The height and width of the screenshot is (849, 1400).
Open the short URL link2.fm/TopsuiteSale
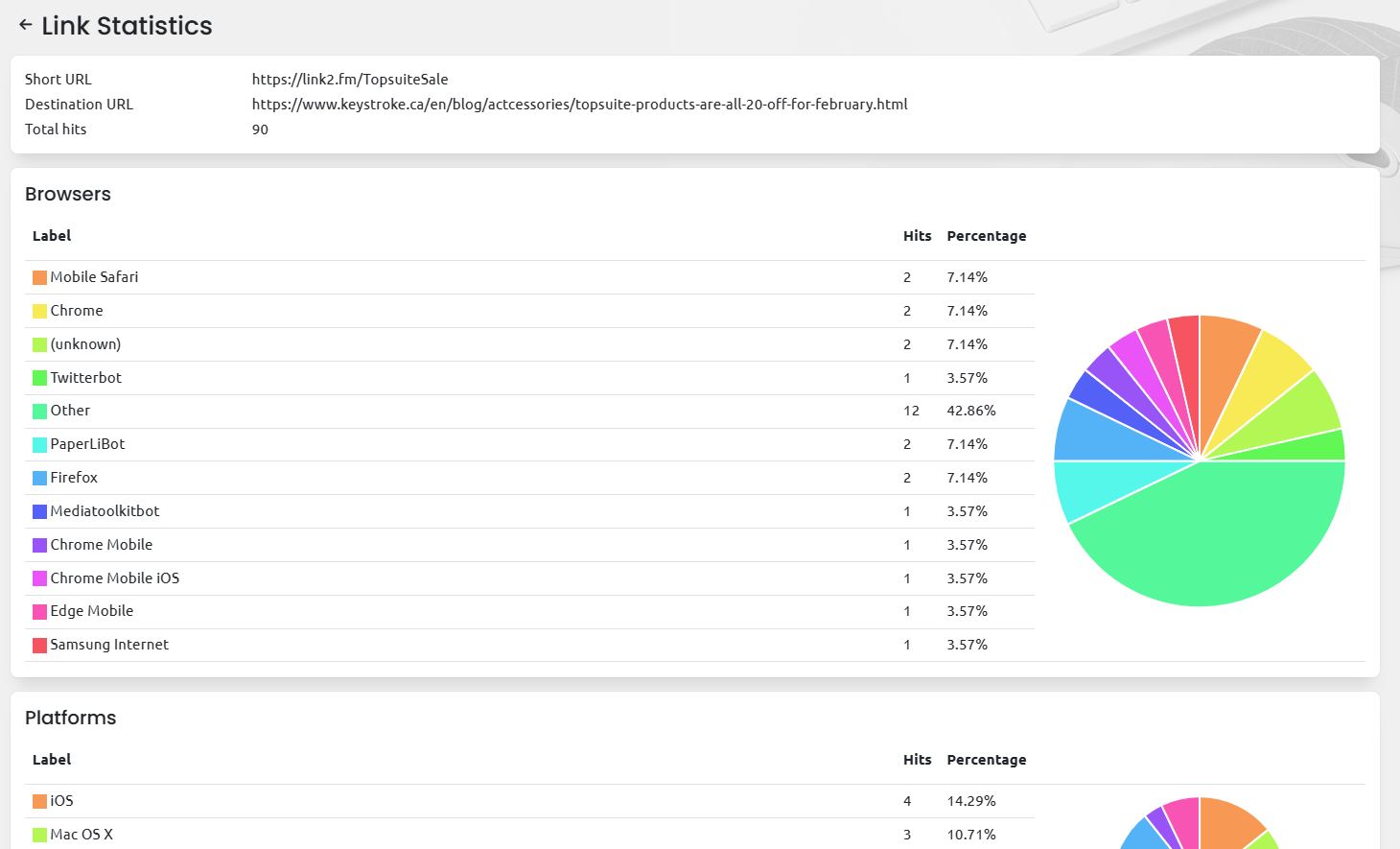[x=350, y=80]
